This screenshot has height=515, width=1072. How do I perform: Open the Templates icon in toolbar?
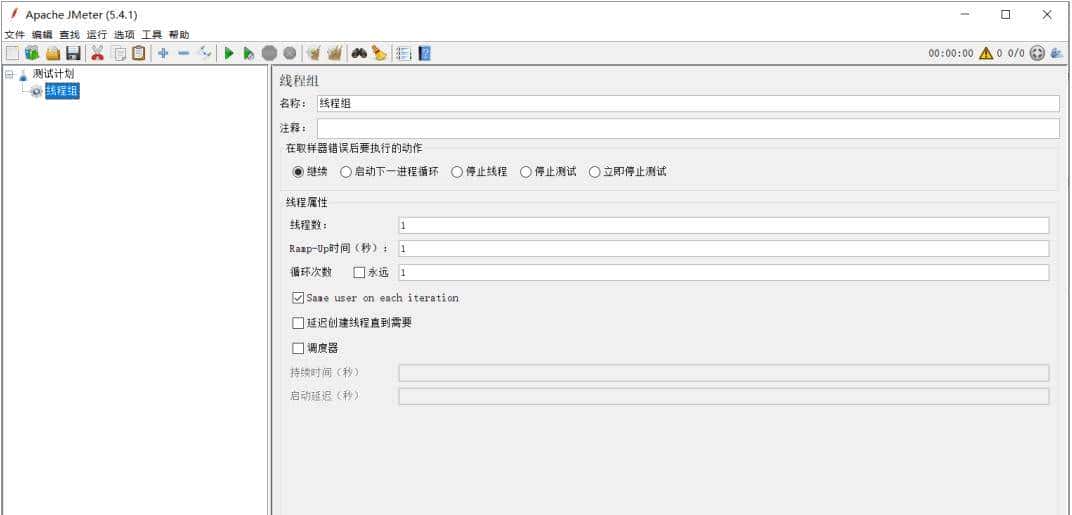coord(32,53)
